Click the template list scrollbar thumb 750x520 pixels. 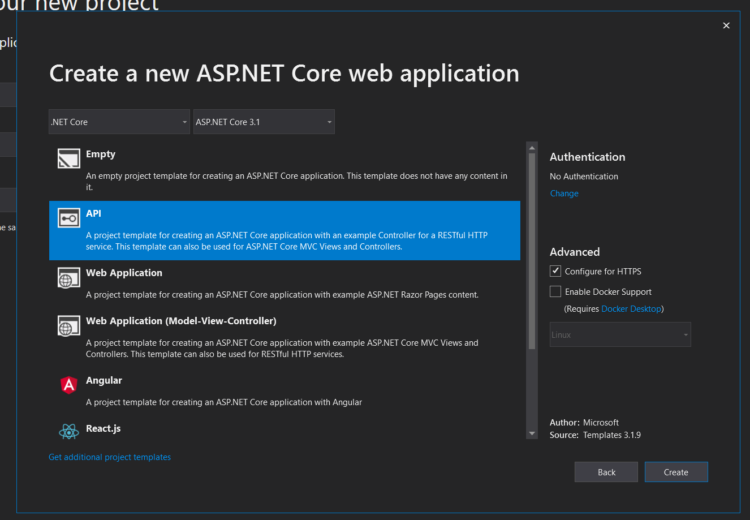coord(532,251)
